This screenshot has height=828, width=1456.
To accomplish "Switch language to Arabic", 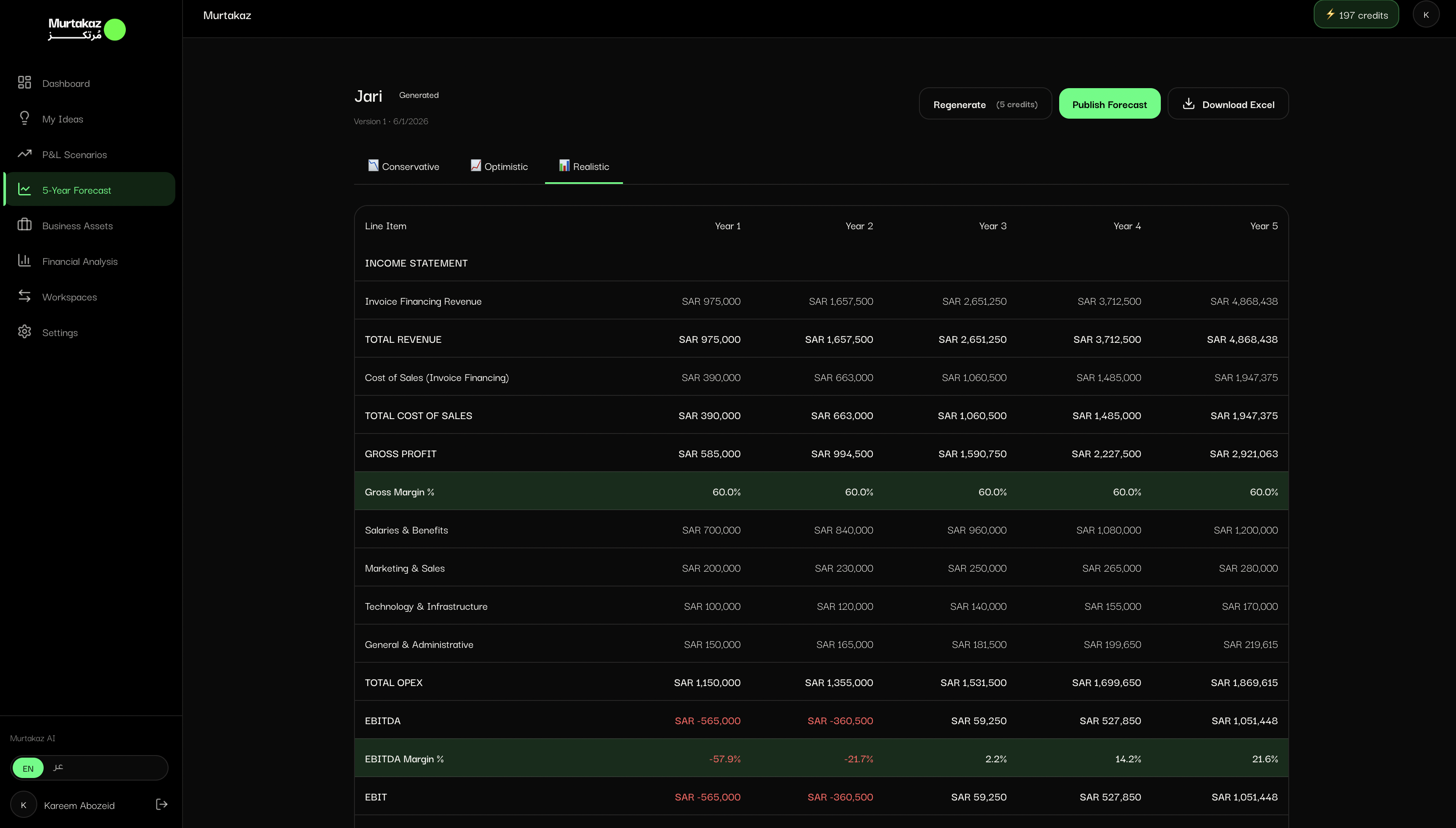I will [58, 768].
